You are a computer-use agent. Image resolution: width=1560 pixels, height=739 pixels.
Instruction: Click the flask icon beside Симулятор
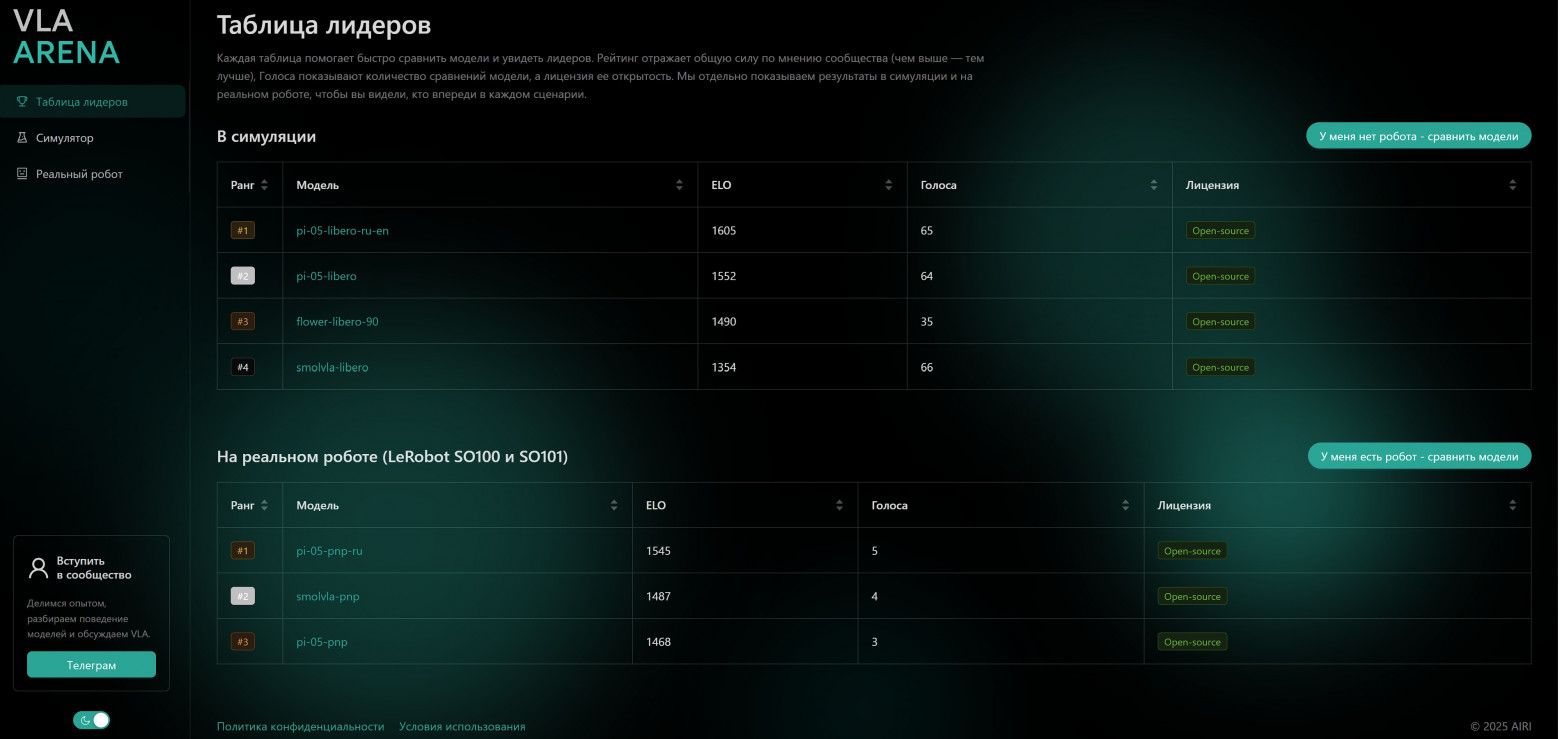tap(22, 138)
